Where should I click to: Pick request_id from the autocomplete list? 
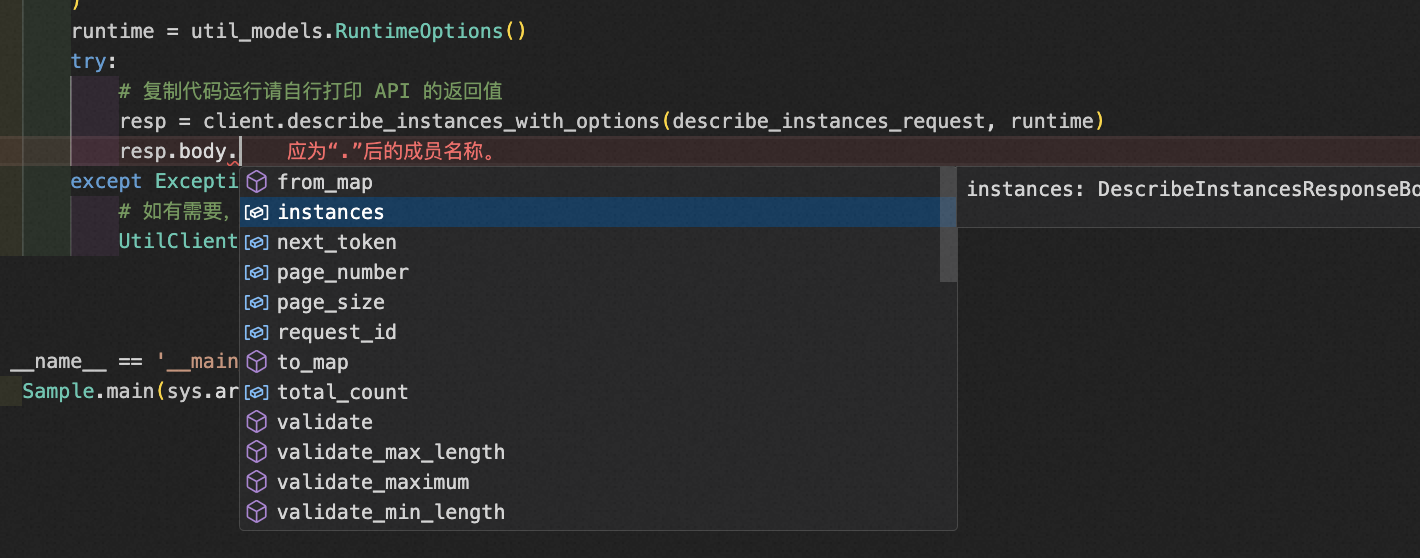[336, 332]
